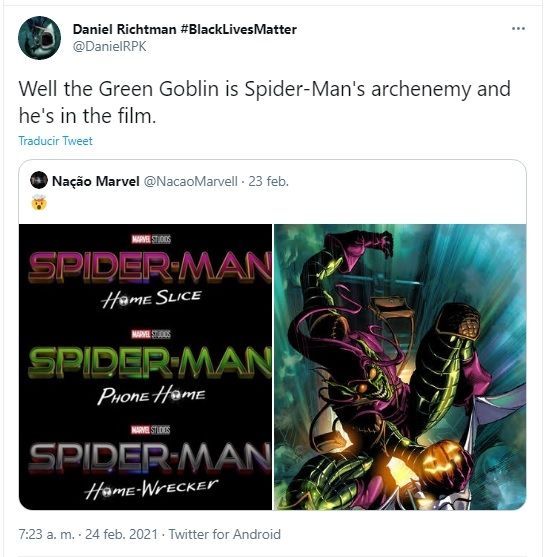The height and width of the screenshot is (557, 546).
Task: Click Daniel Richtman's shark profile avatar
Action: (x=39, y=38)
